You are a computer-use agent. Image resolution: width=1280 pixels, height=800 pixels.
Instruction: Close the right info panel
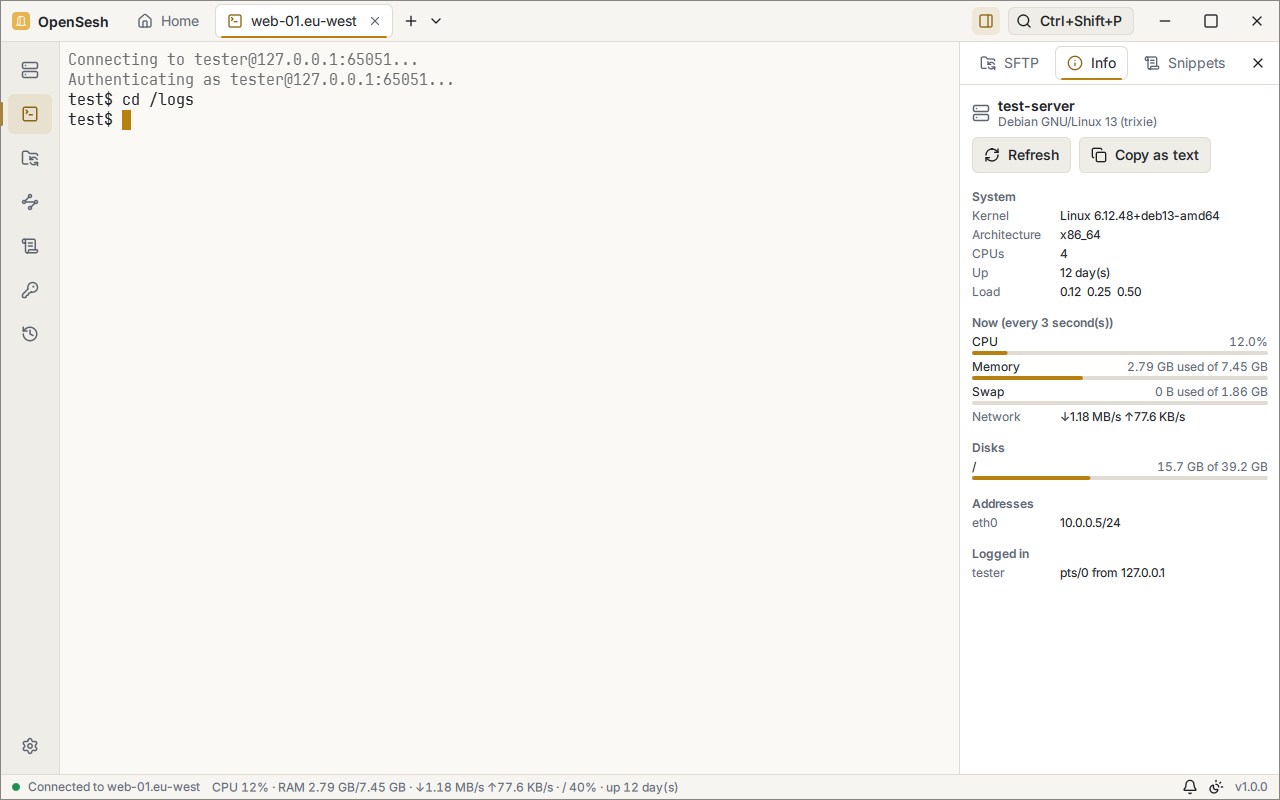pos(1258,63)
